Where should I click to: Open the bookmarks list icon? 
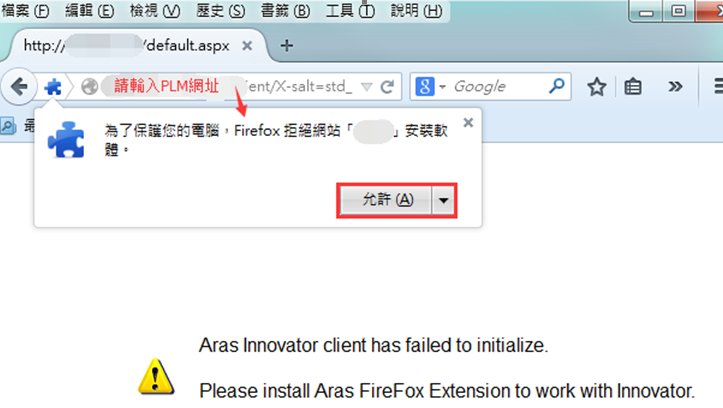pos(633,87)
